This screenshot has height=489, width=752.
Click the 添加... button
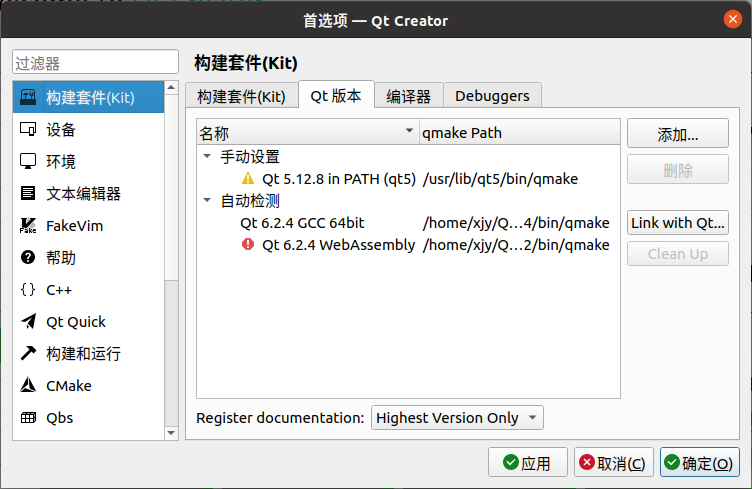coord(678,134)
